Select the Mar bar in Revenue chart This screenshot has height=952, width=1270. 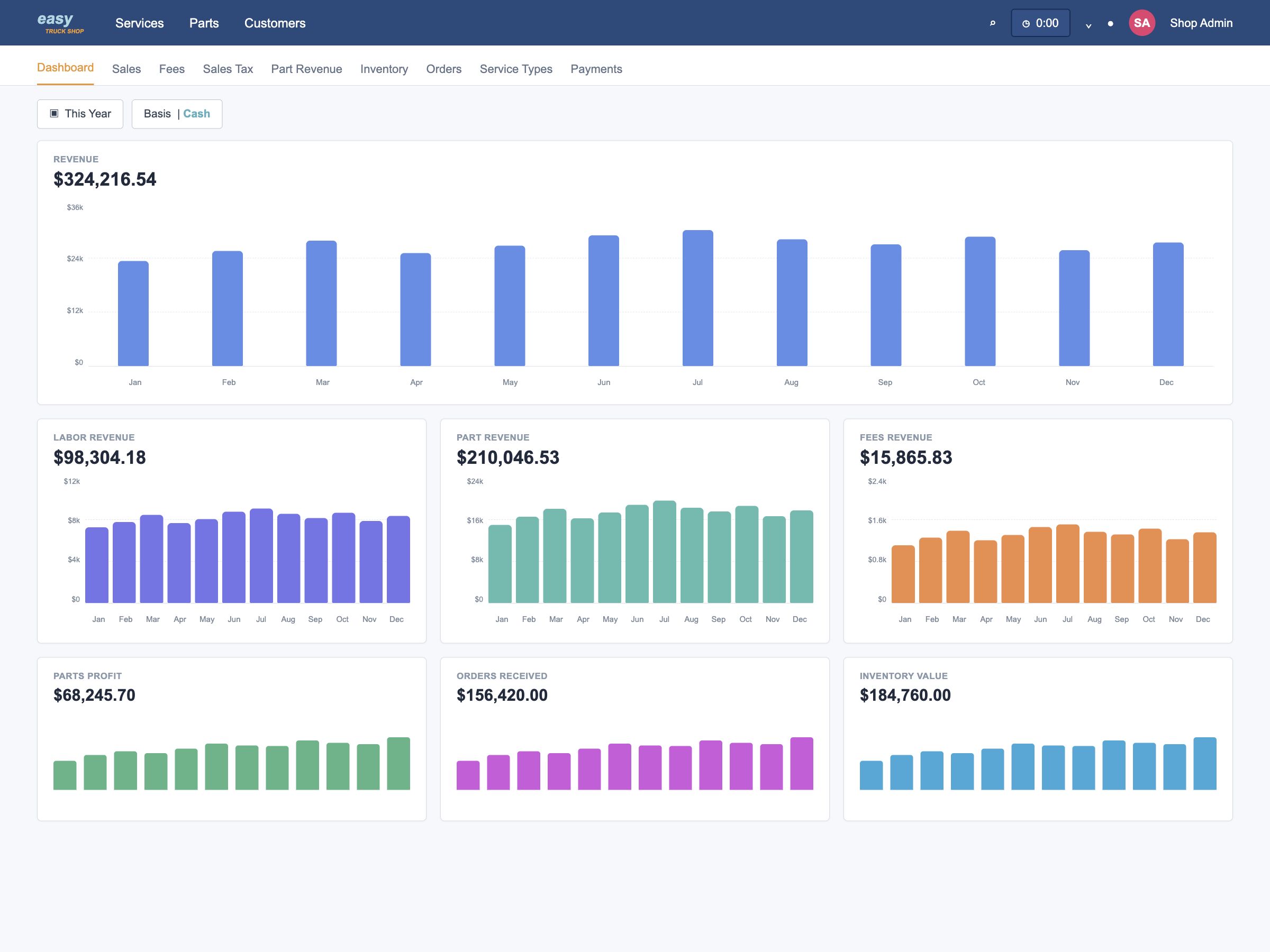tap(322, 303)
